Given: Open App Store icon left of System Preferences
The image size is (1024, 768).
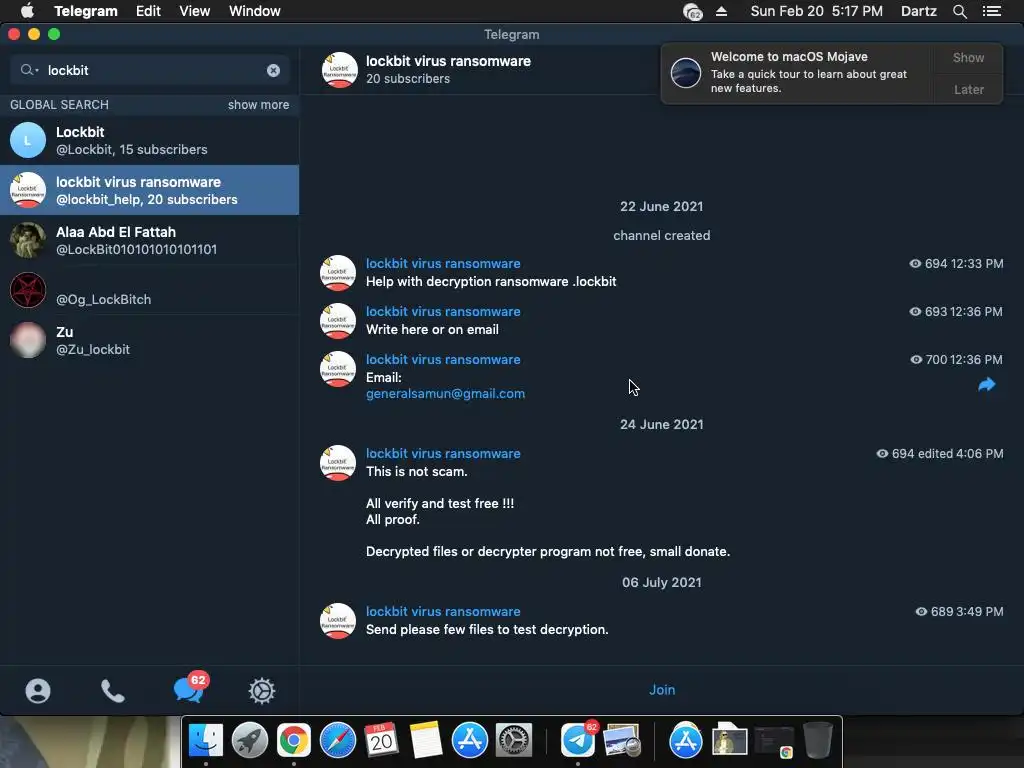Looking at the screenshot, I should pos(470,741).
